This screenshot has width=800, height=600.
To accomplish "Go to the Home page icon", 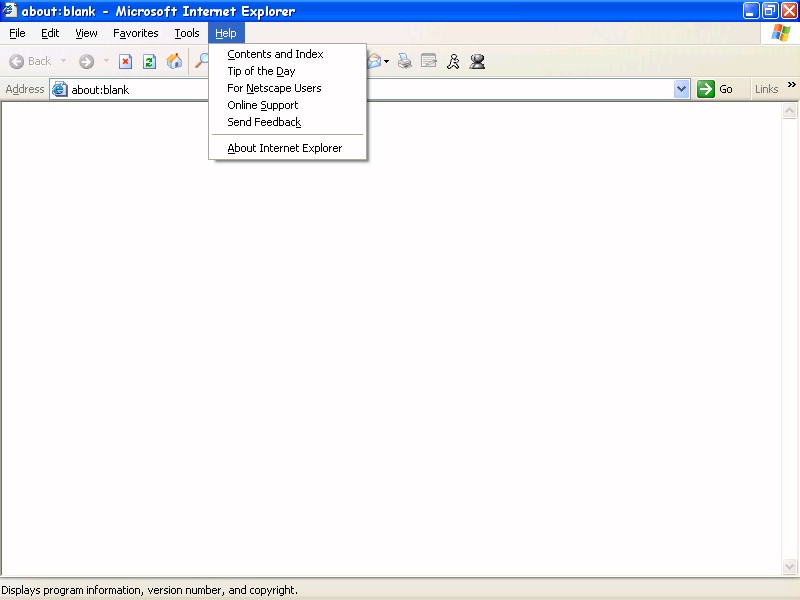I will 174,61.
